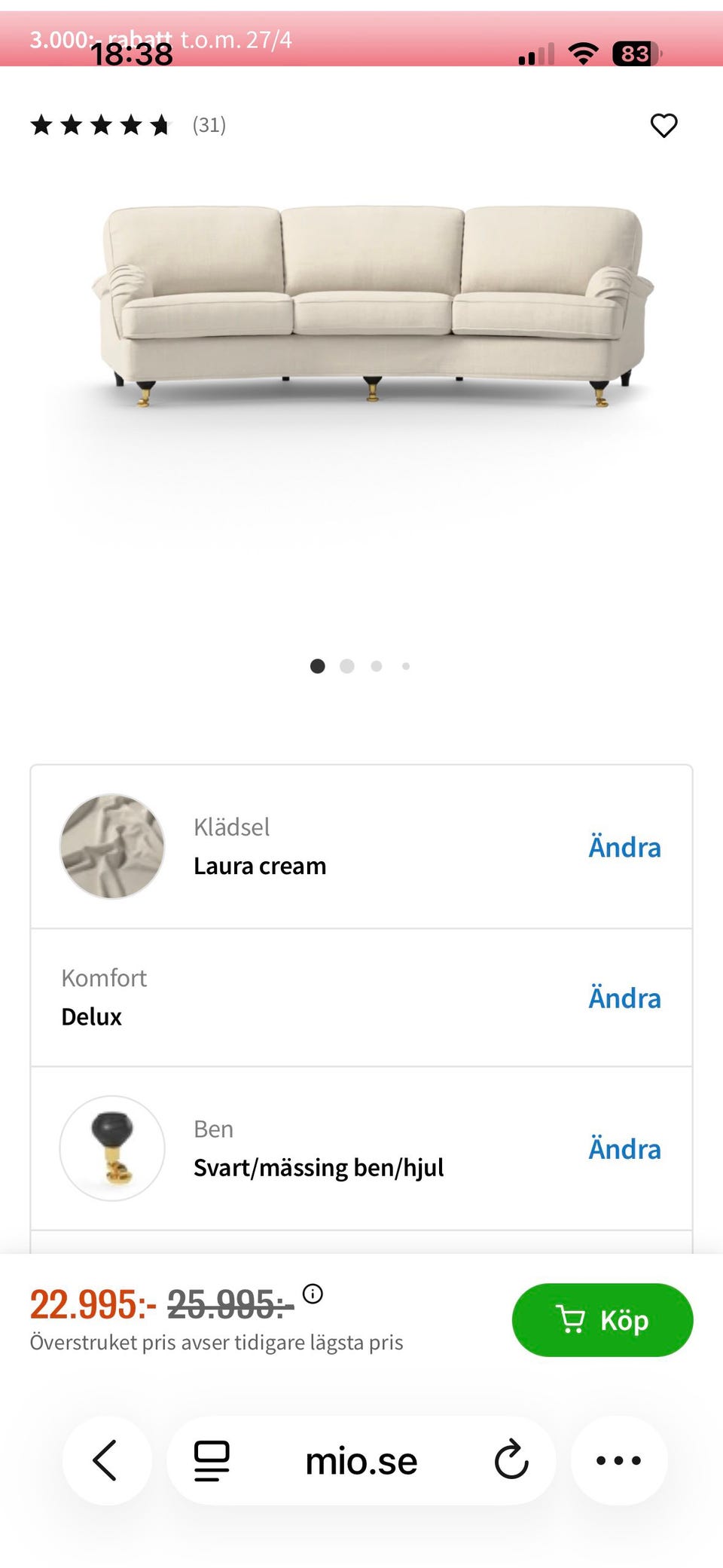
Task: Tap the Laura cream fabric swatch
Action: pos(112,846)
